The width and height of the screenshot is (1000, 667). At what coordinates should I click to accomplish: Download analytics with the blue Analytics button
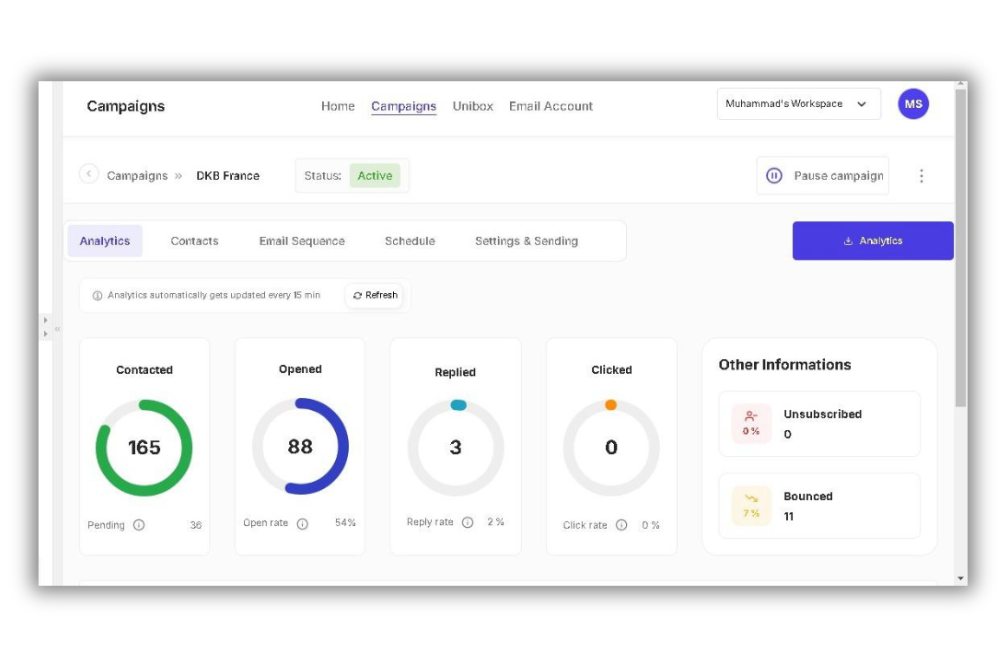(x=872, y=241)
